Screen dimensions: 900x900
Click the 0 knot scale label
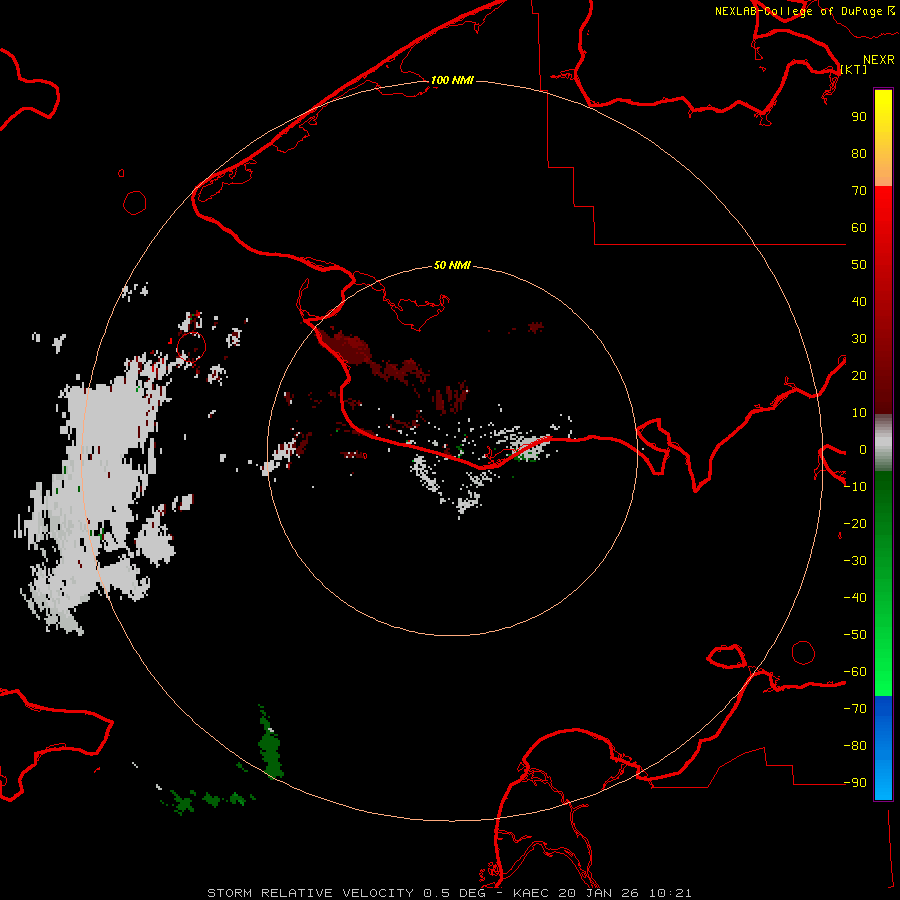[863, 449]
